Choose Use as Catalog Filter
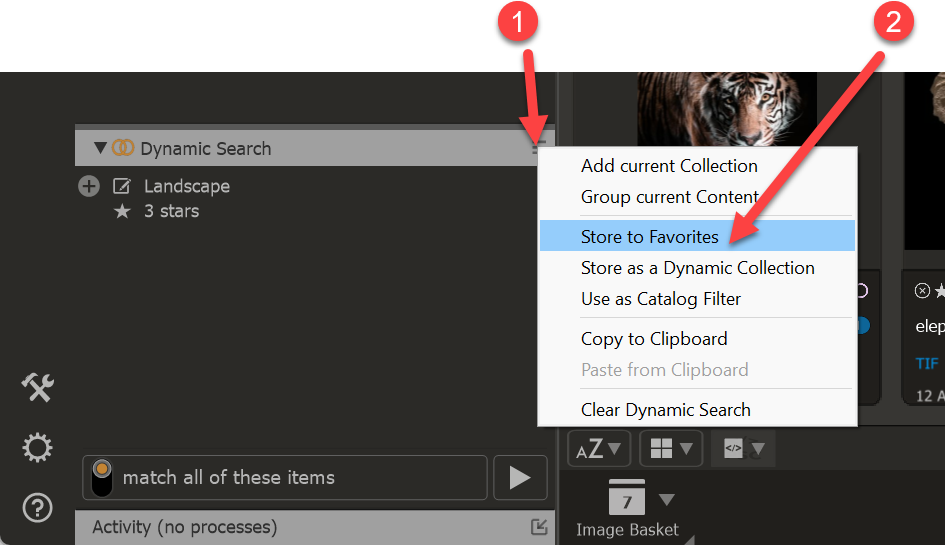 [697, 299]
